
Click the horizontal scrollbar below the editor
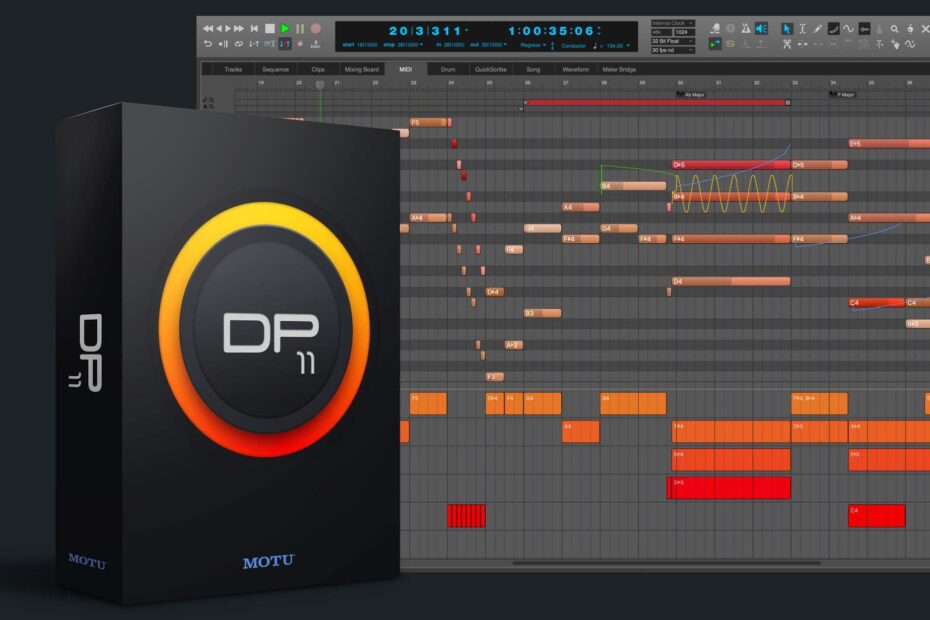point(667,562)
